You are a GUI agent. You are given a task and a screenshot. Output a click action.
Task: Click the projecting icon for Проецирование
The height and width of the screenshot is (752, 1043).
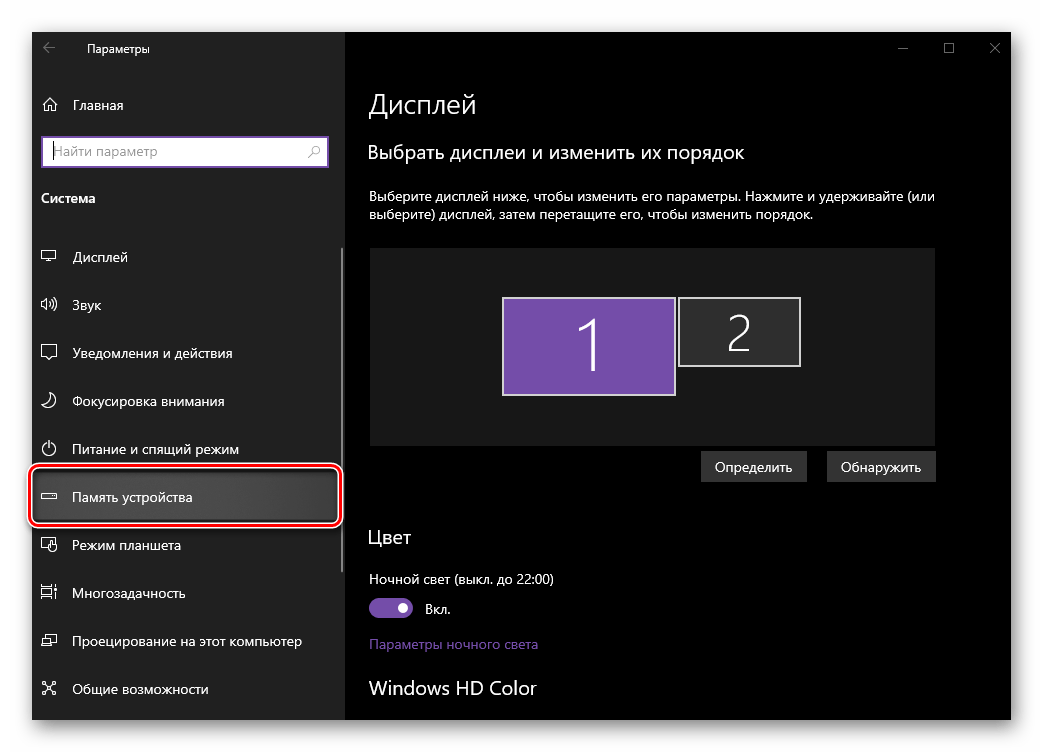(x=49, y=641)
